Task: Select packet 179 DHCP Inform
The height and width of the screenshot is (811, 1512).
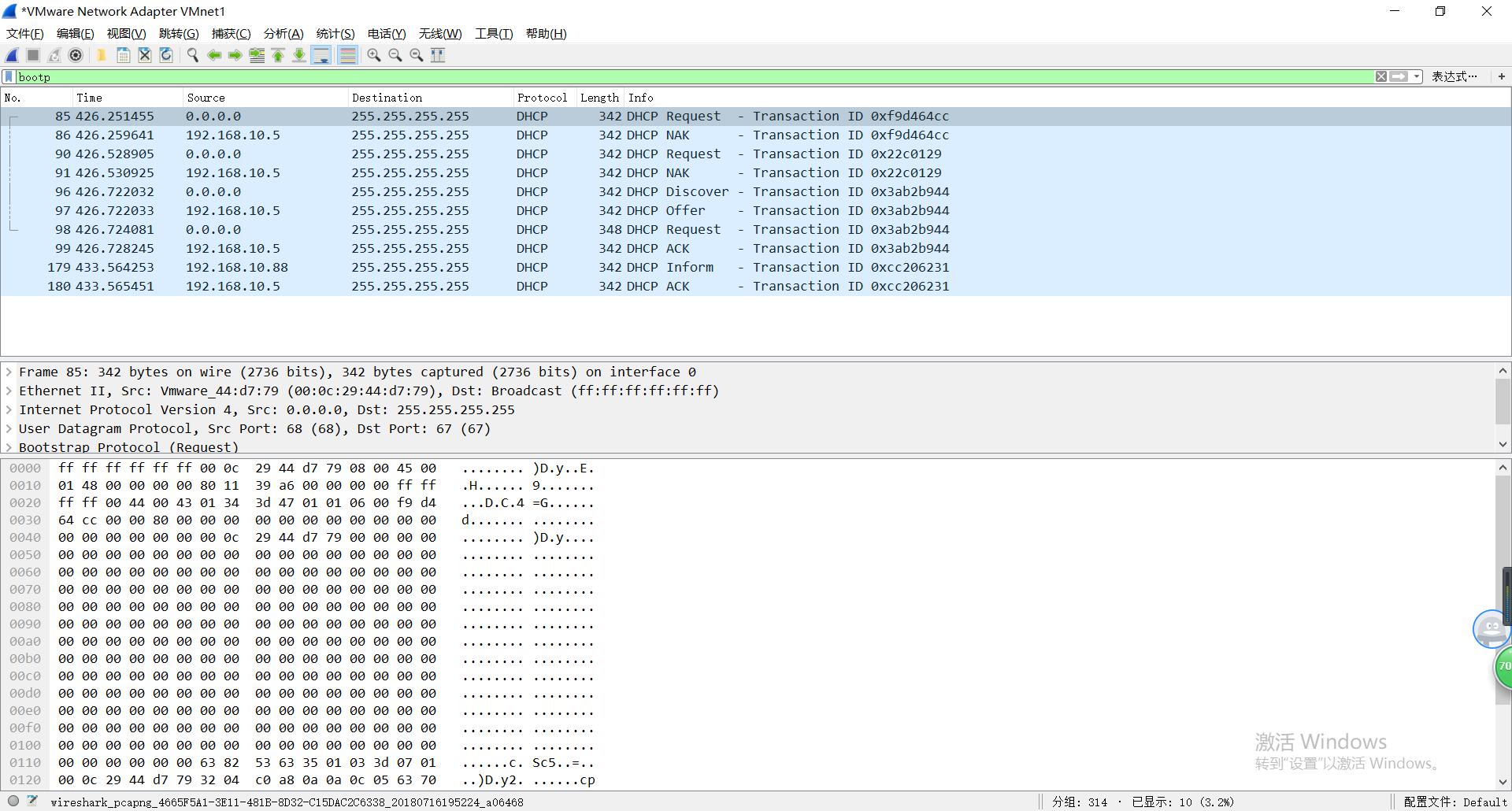Action: pos(755,267)
